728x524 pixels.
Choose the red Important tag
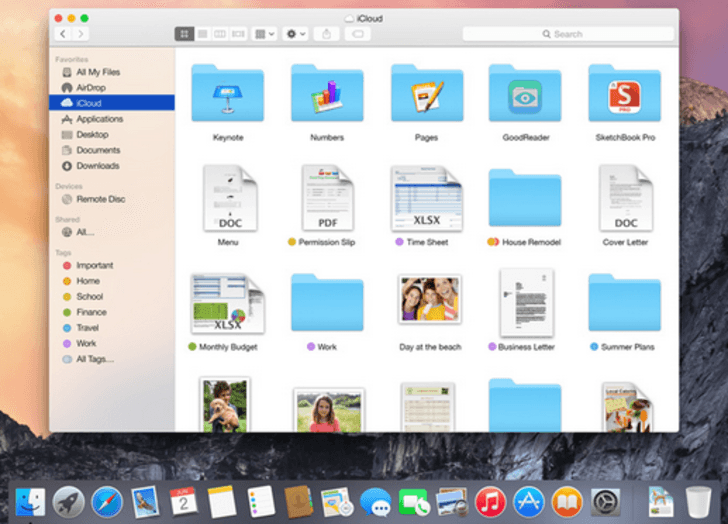[94, 266]
